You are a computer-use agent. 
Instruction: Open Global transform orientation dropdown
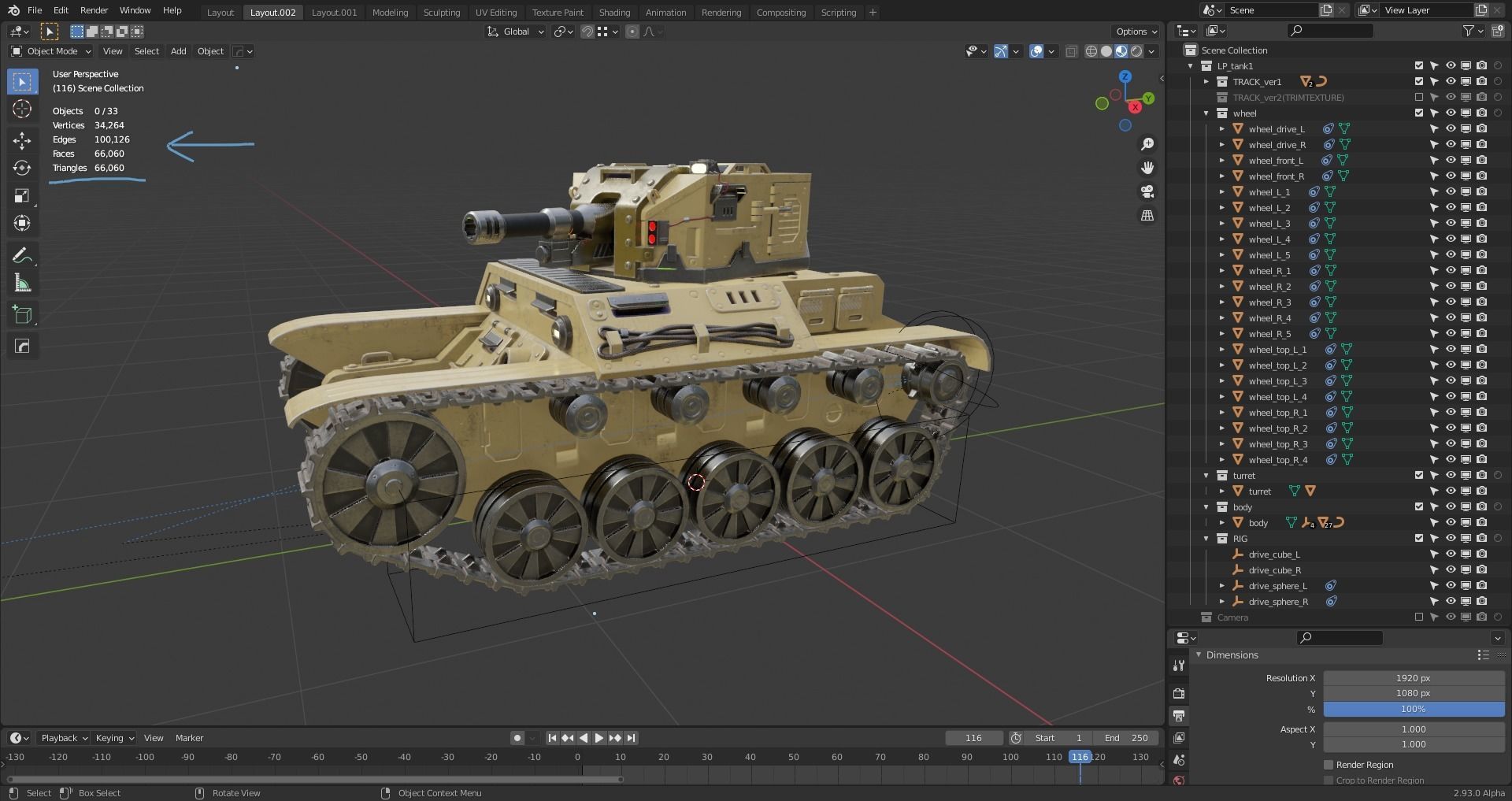click(515, 32)
